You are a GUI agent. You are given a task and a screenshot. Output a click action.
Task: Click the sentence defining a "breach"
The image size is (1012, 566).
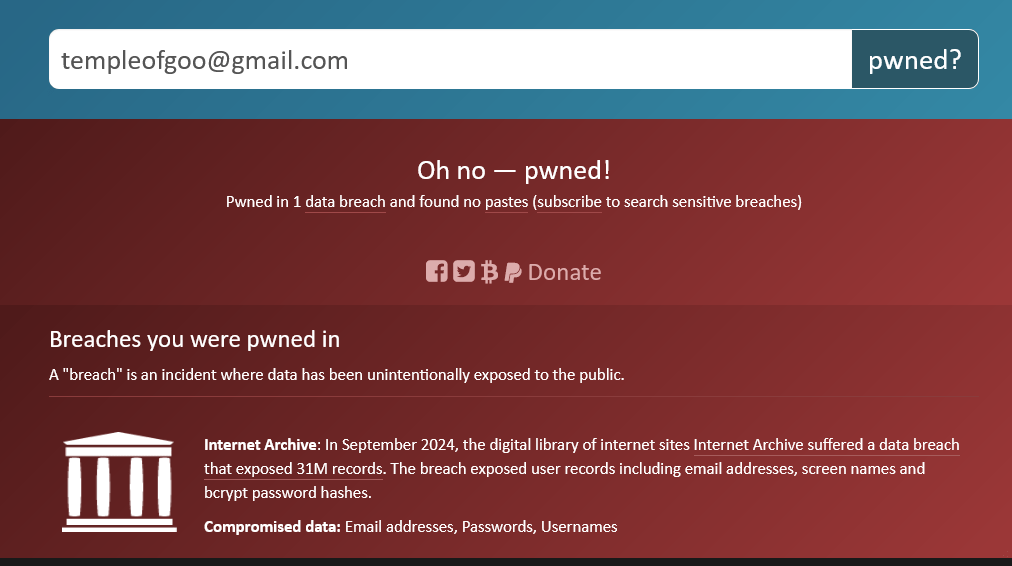coord(337,375)
